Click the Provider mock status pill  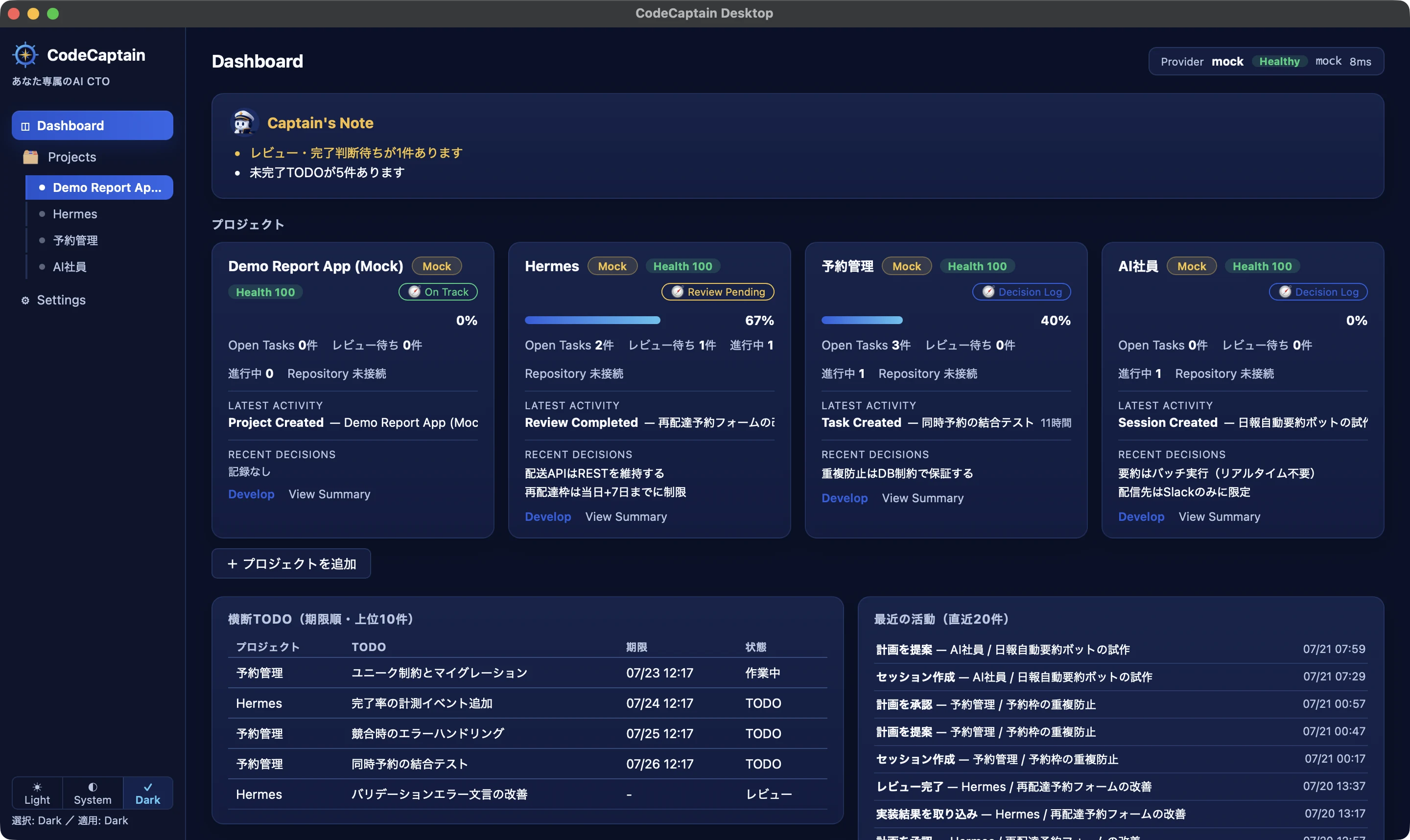tap(1266, 61)
